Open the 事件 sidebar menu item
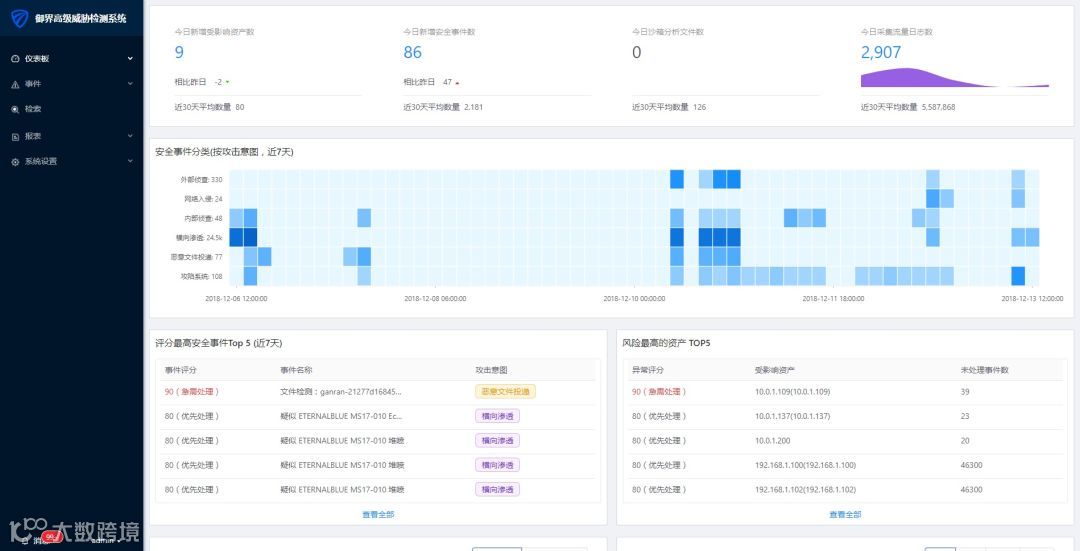This screenshot has width=1080, height=551. pyautogui.click(x=72, y=84)
